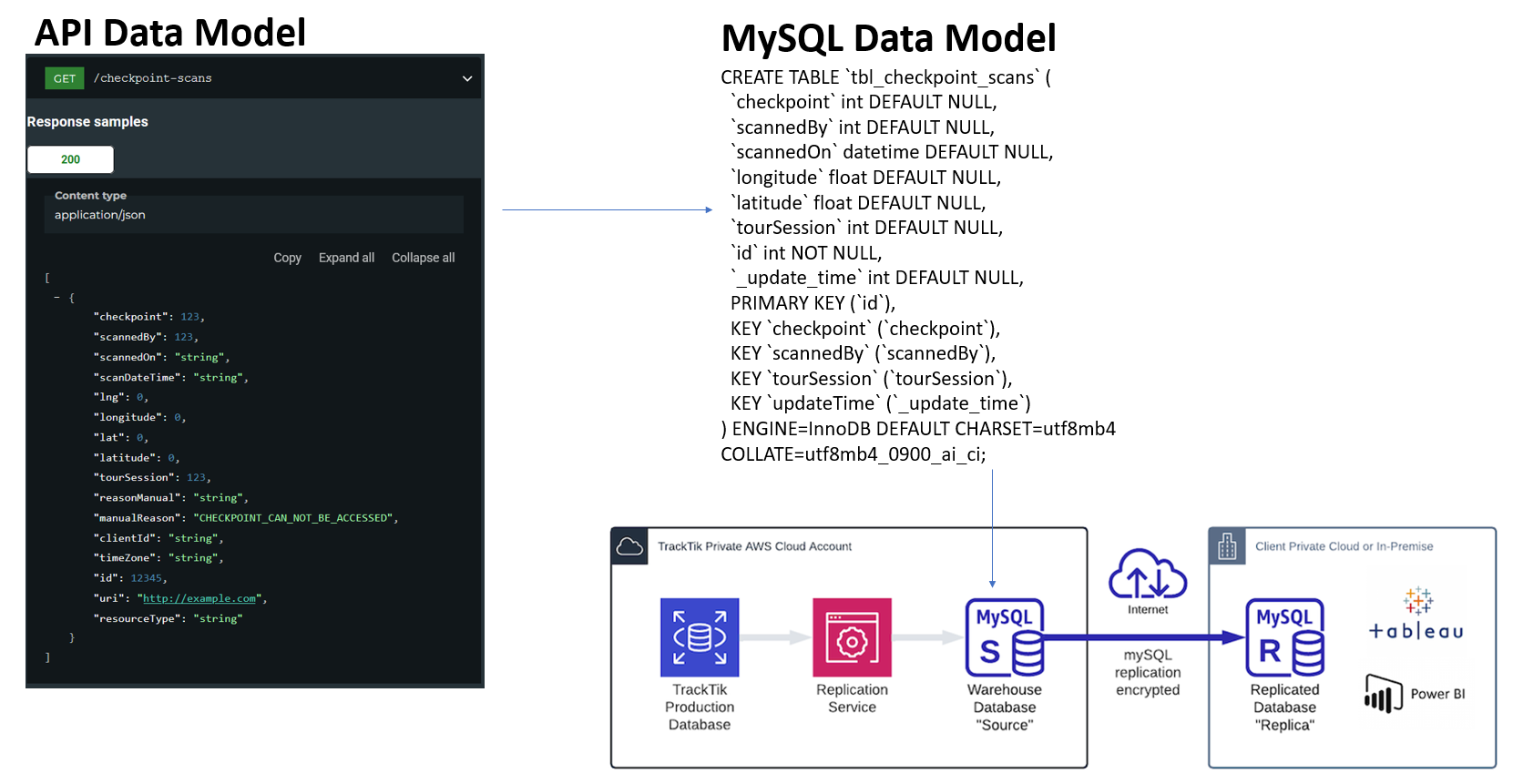Click the CREATE TABLE tbl_checkpoint_scans line
The width and height of the screenshot is (1513, 784).
coord(885,77)
